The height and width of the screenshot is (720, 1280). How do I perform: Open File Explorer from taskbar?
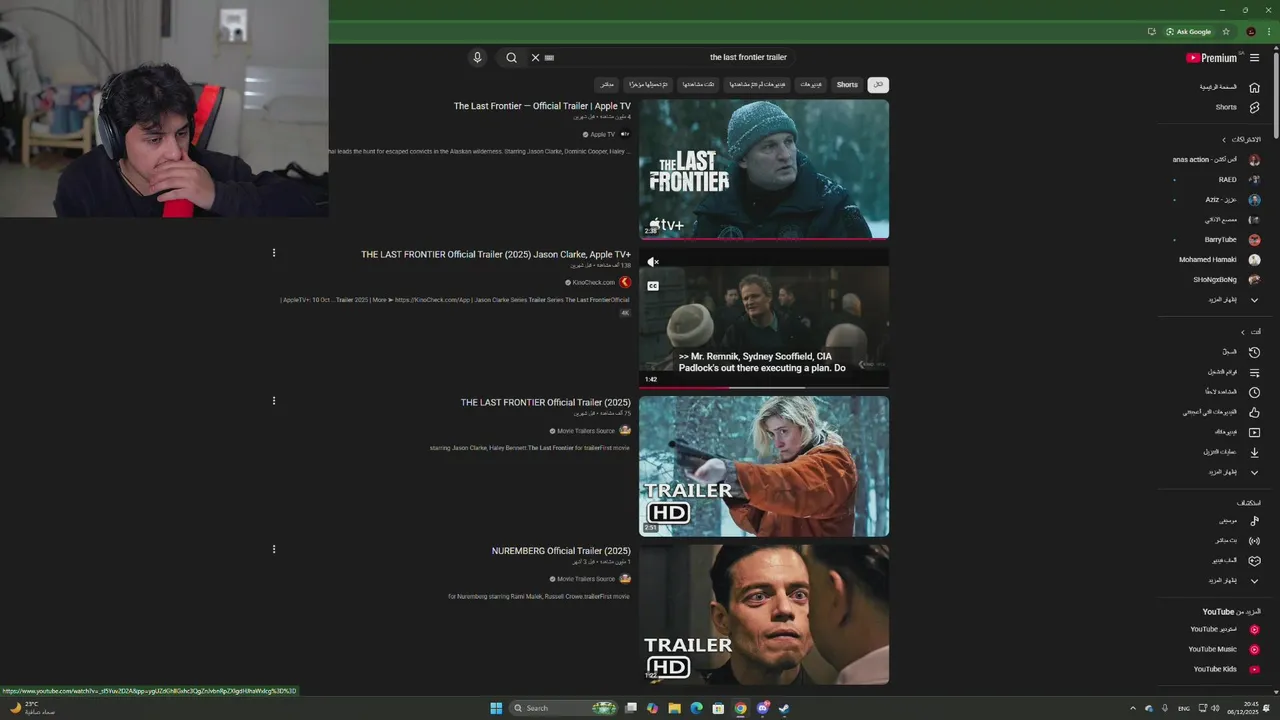click(x=674, y=708)
